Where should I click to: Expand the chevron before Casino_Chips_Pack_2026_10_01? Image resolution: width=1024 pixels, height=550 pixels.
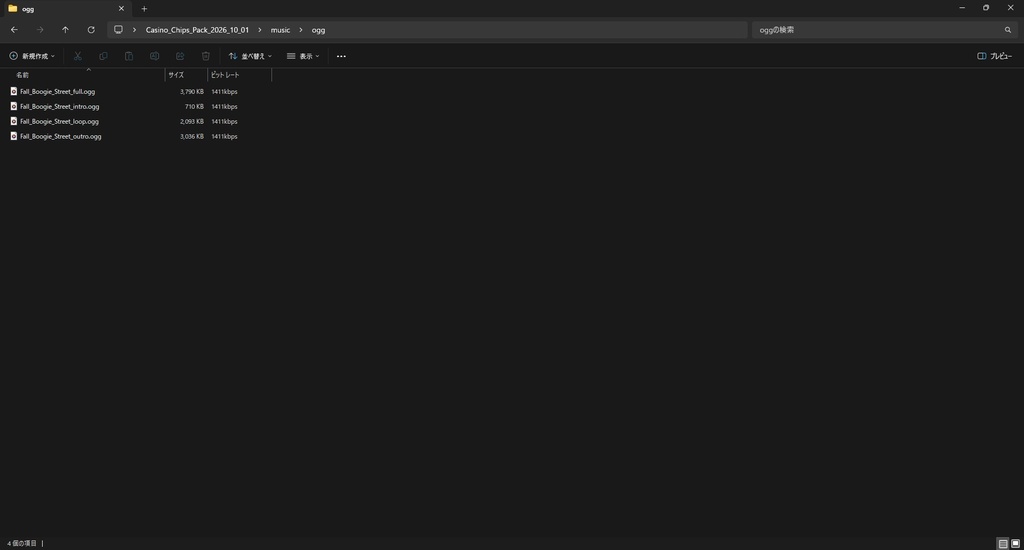point(135,30)
